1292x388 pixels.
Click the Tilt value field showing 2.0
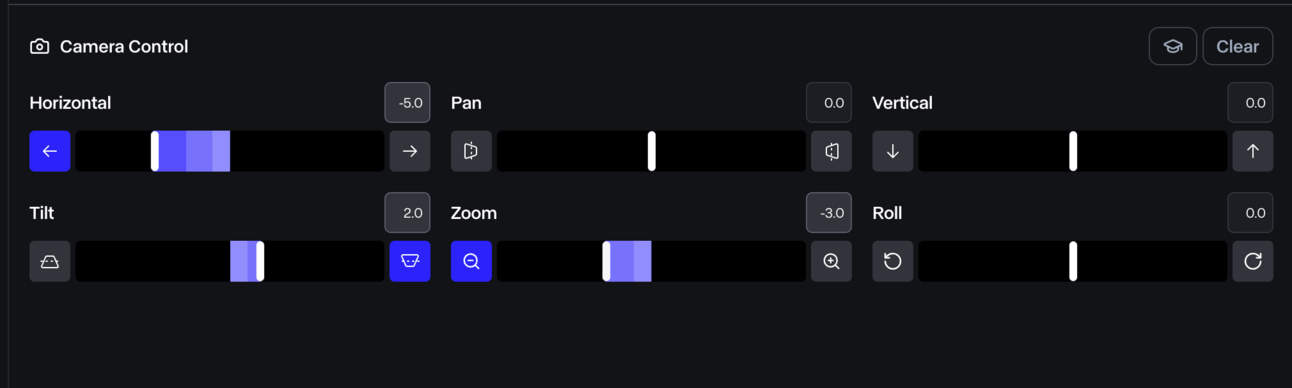[408, 212]
